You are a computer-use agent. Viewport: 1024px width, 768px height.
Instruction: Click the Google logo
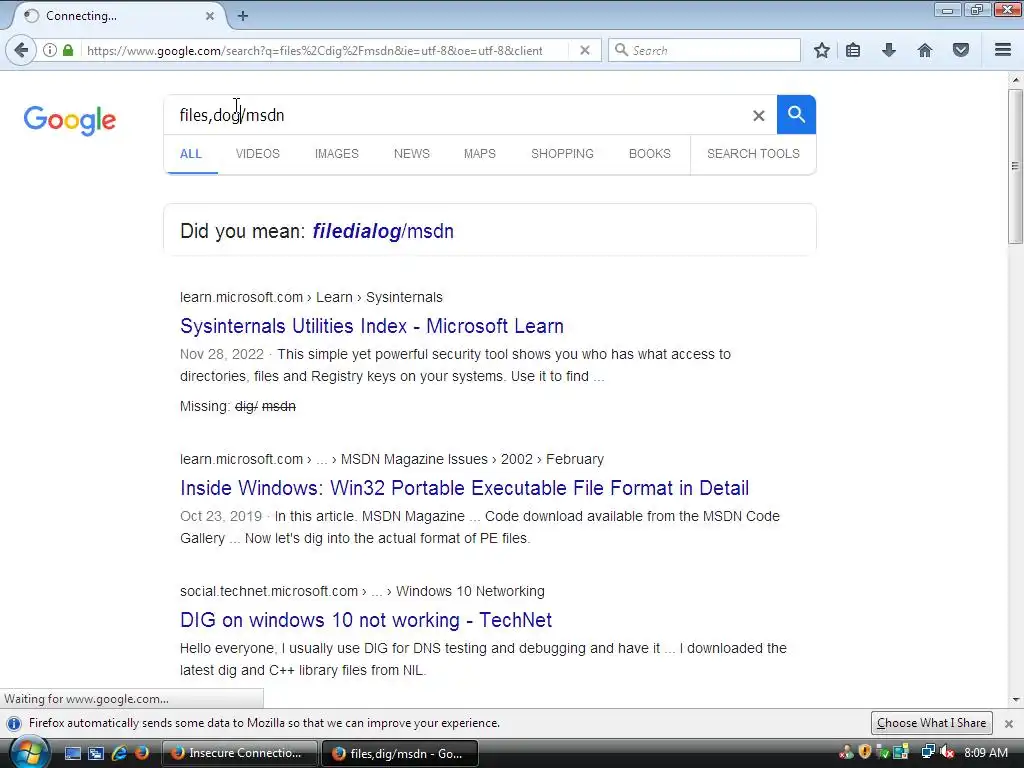(x=70, y=120)
